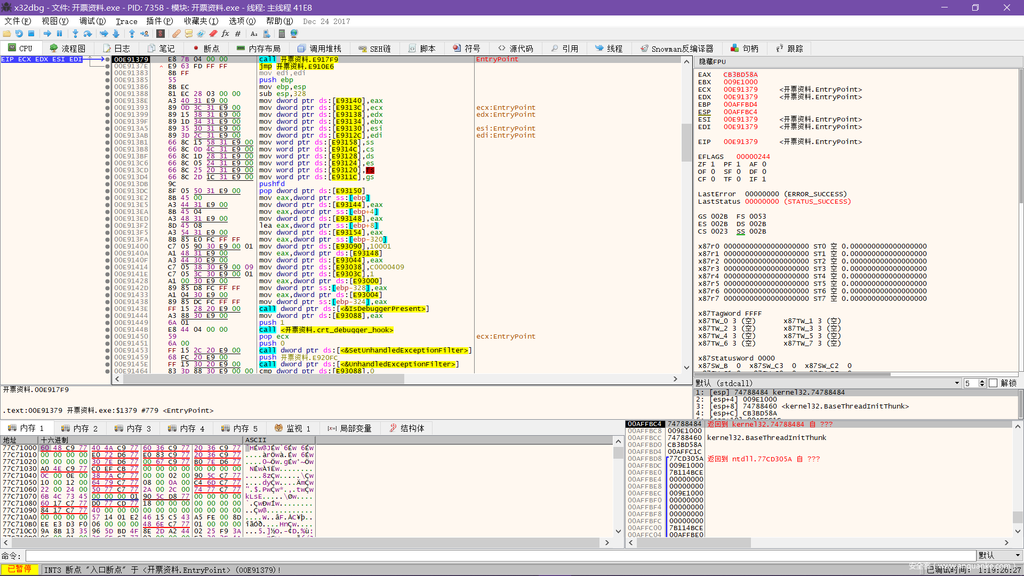This screenshot has height=576, width=1024.
Task: Click the pause execution toolbar icon
Action: point(59,33)
